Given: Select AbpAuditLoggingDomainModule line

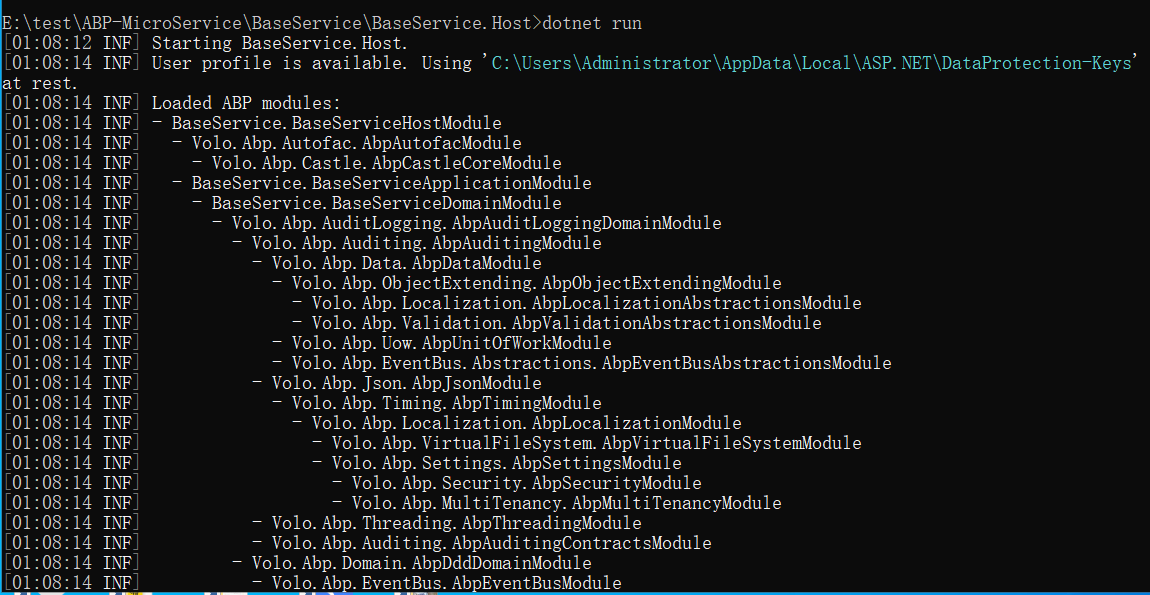Looking at the screenshot, I should (477, 223).
